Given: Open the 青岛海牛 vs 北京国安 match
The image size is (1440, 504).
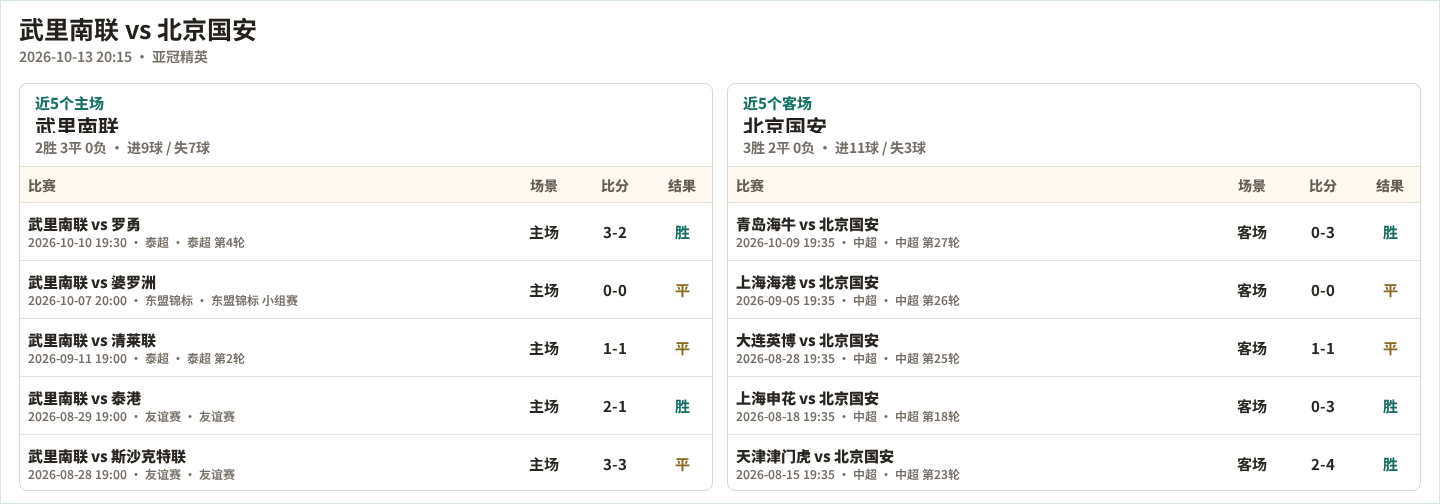Looking at the screenshot, I should pos(1074,232).
